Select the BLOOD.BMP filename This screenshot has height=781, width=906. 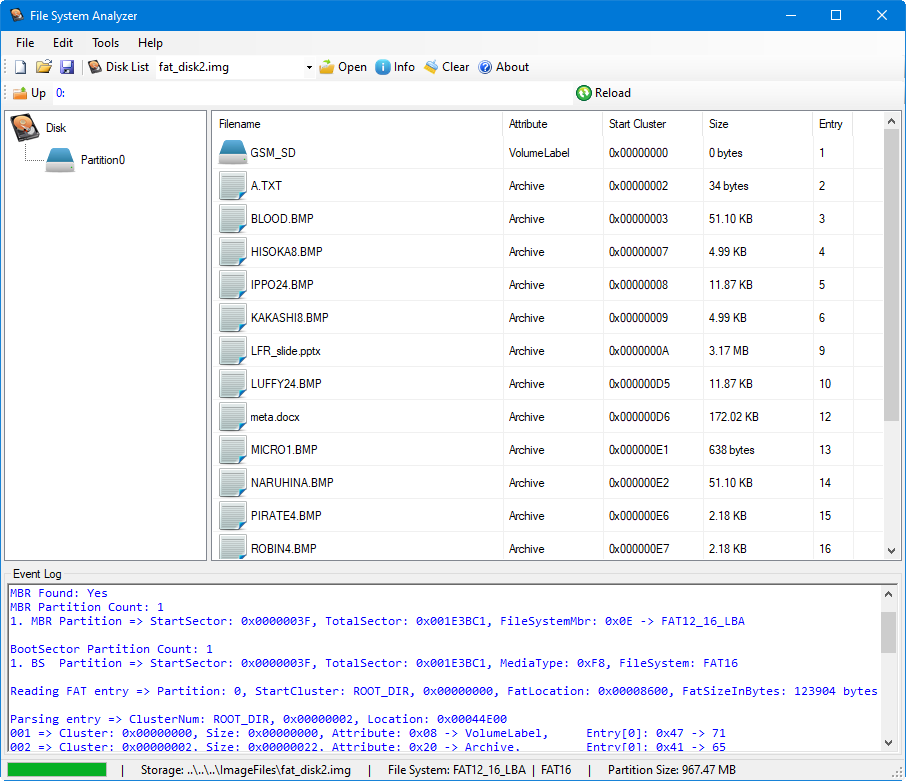282,219
